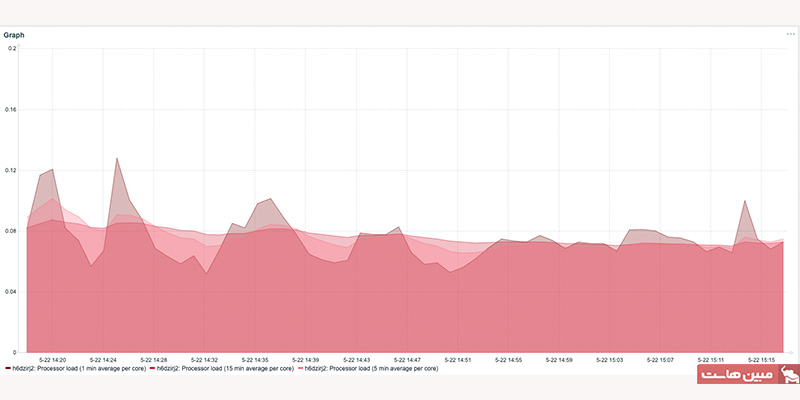
Task: Click the Graph widget title
Action: point(14,35)
